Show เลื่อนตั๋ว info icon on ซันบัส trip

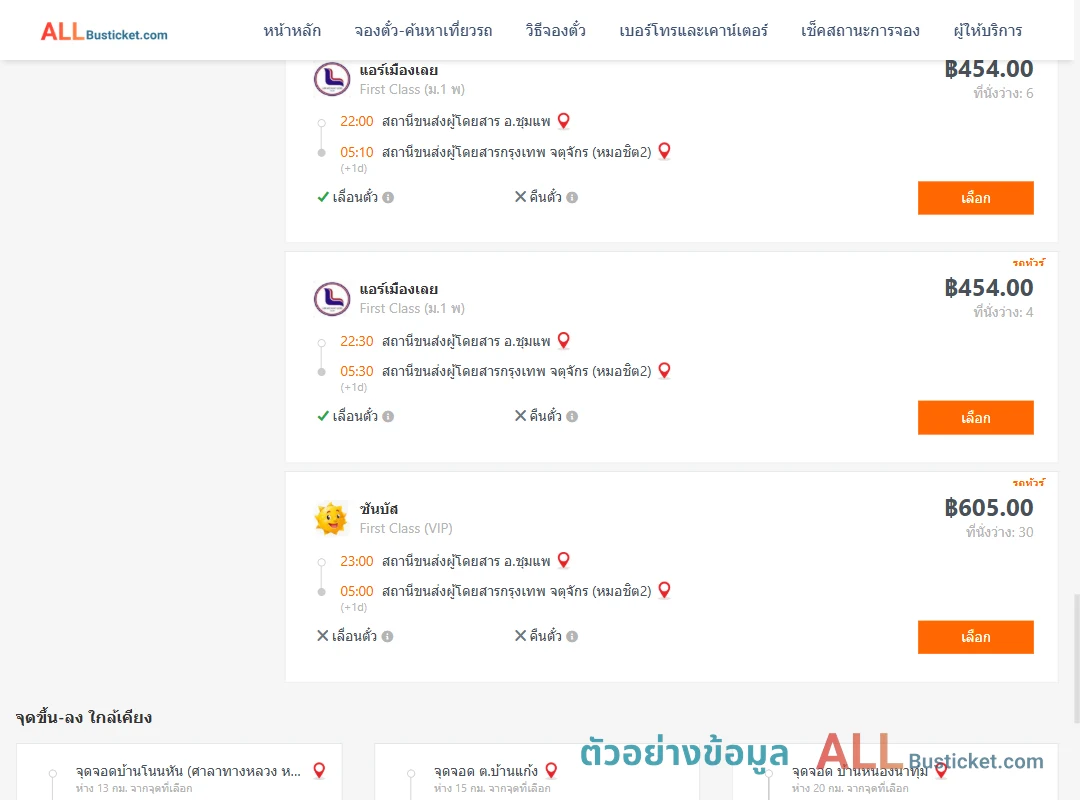[388, 636]
